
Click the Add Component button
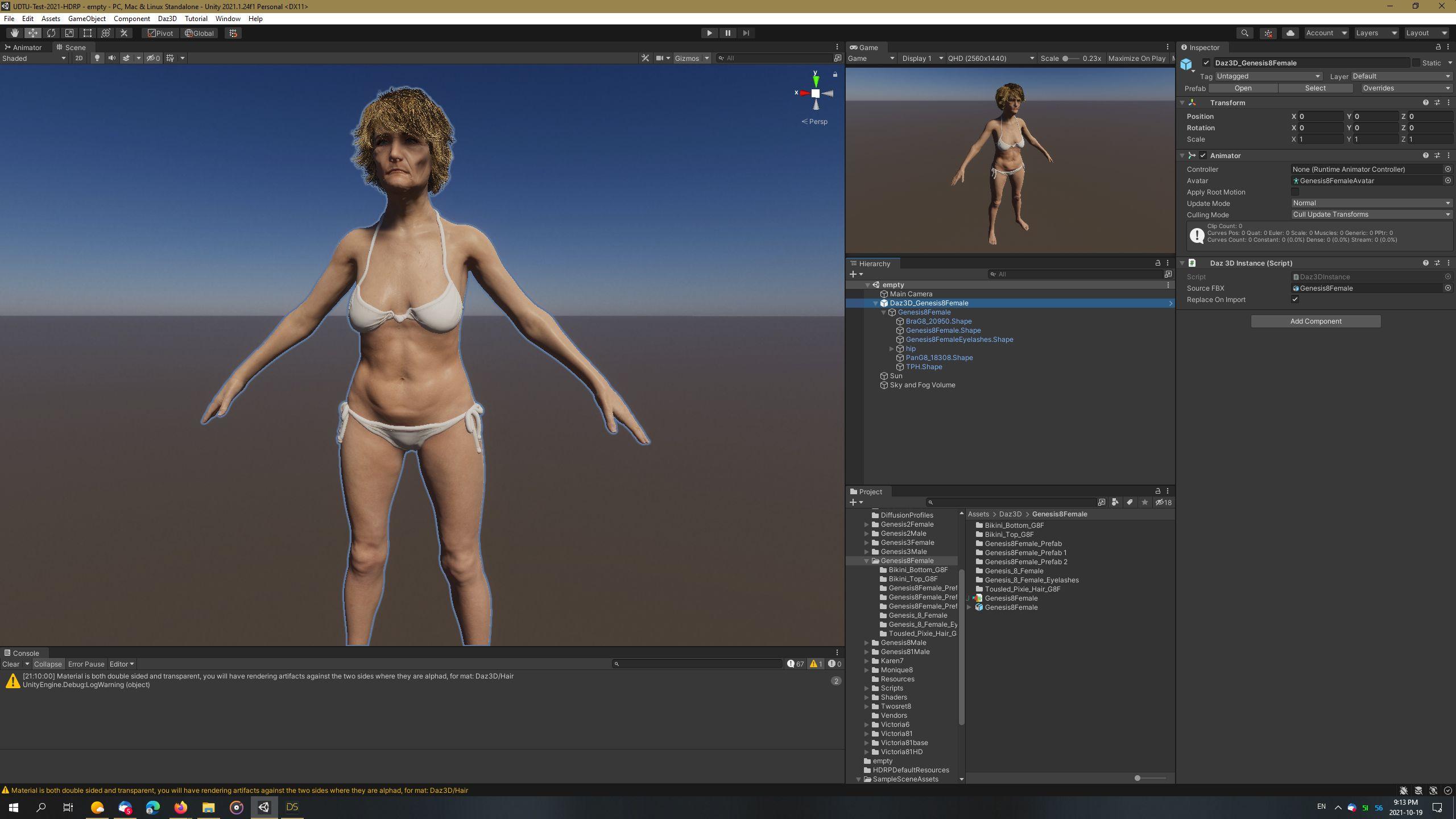coord(1315,321)
